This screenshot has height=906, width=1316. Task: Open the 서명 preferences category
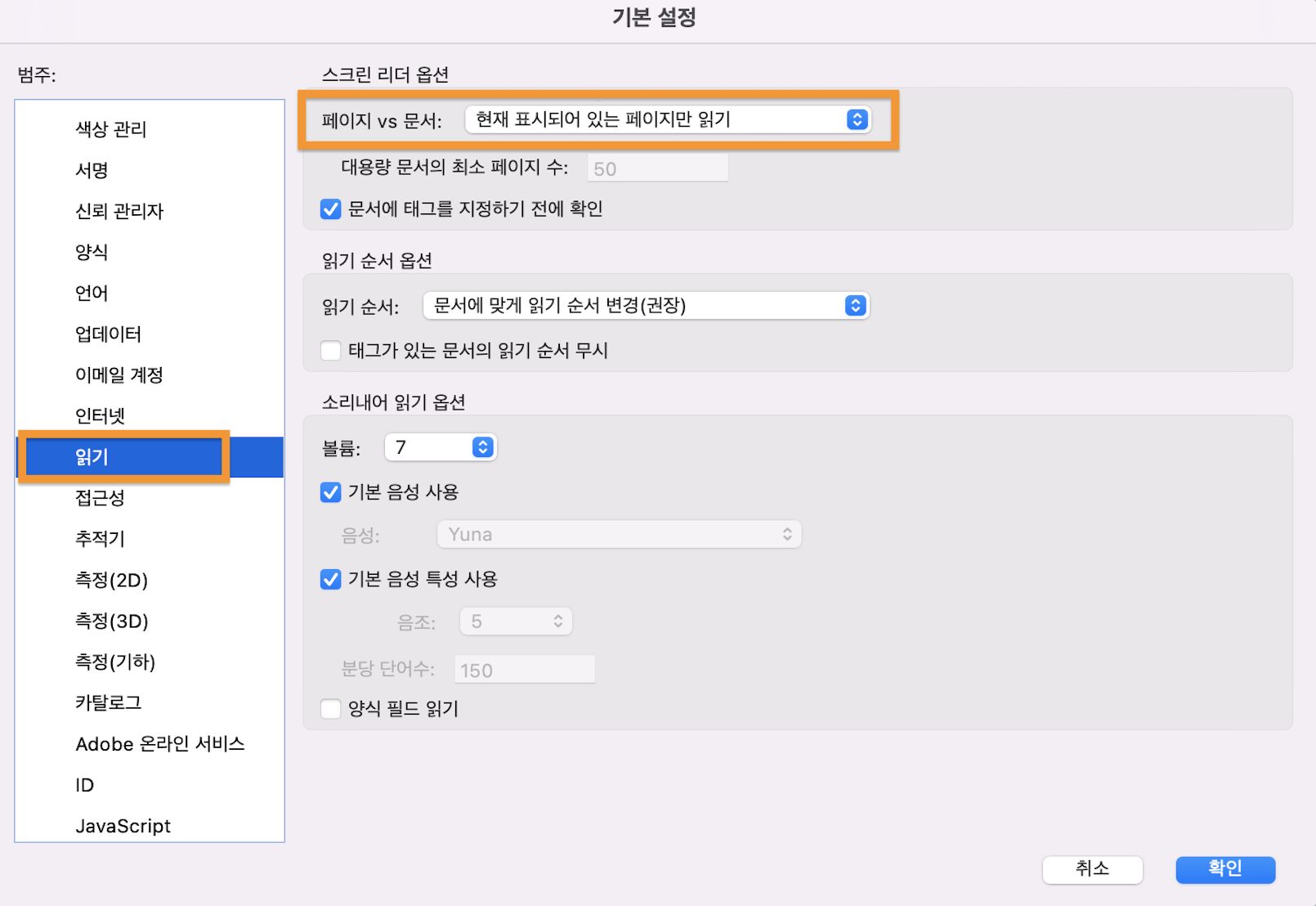tap(90, 170)
